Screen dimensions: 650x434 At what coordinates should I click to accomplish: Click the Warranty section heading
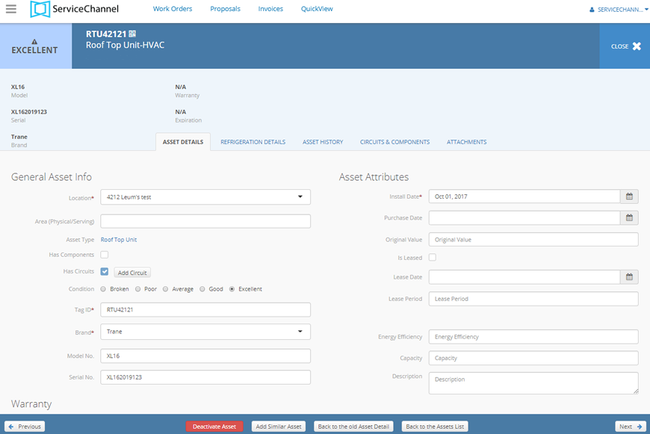(x=32, y=404)
